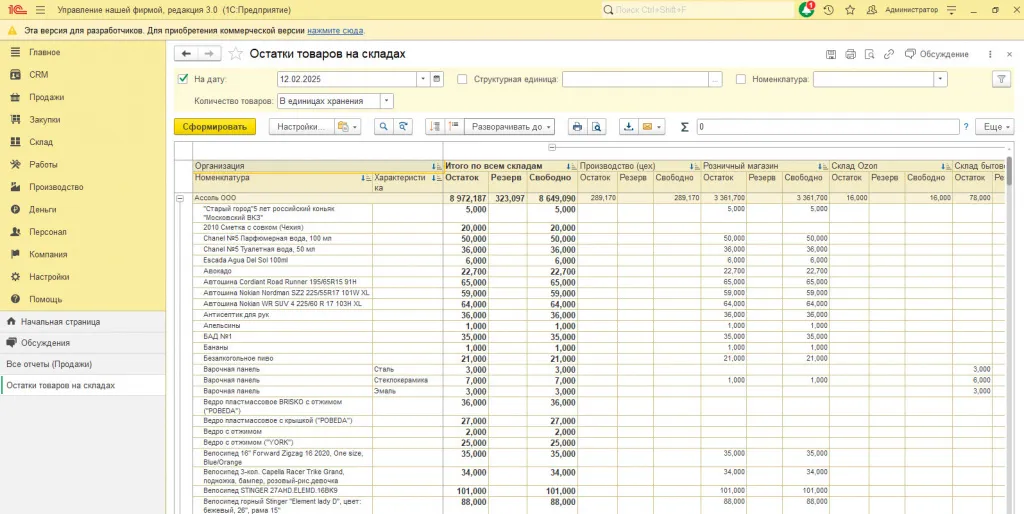Add report to favorites star
The image size is (1024, 514).
tap(236, 54)
